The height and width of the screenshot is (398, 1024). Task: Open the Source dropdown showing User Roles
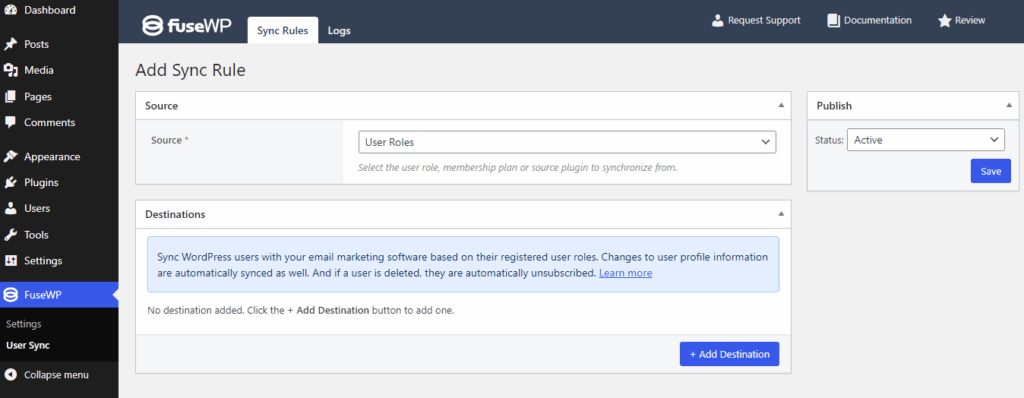pyautogui.click(x=567, y=142)
